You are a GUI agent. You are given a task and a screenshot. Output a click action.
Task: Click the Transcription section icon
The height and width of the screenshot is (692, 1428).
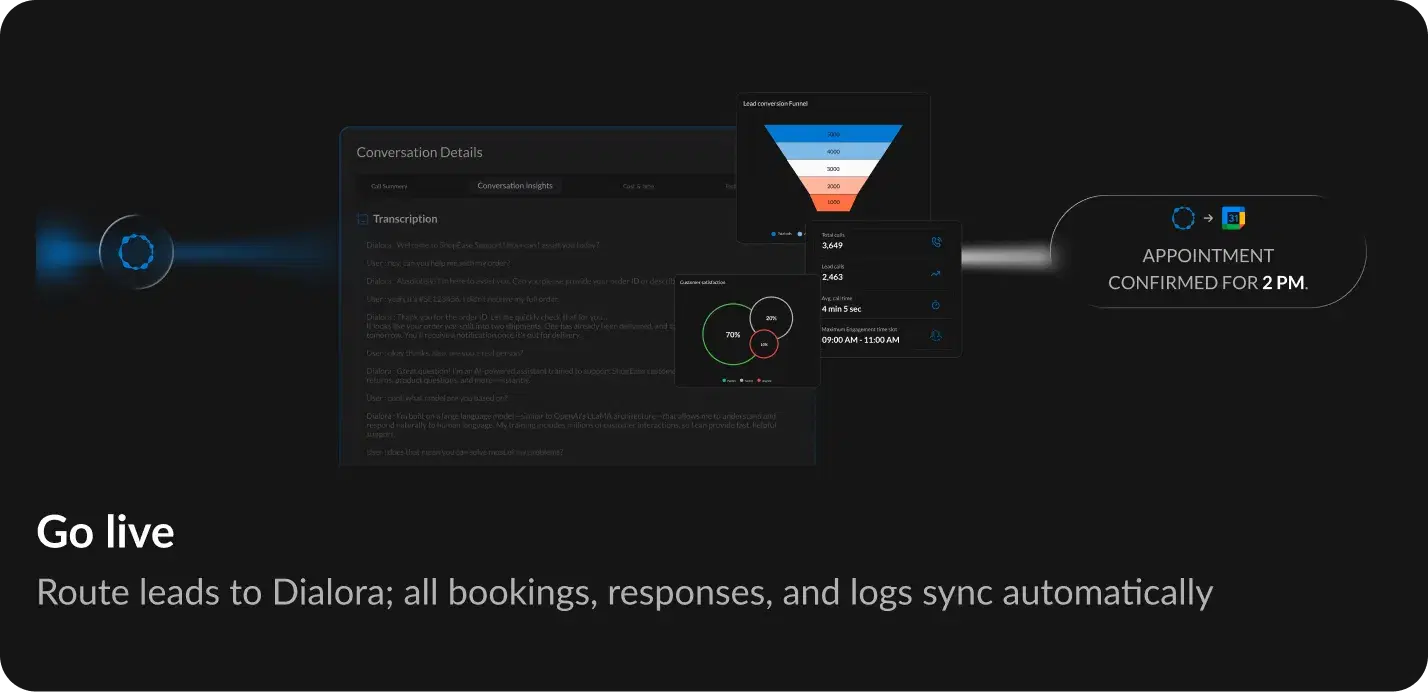pos(362,219)
